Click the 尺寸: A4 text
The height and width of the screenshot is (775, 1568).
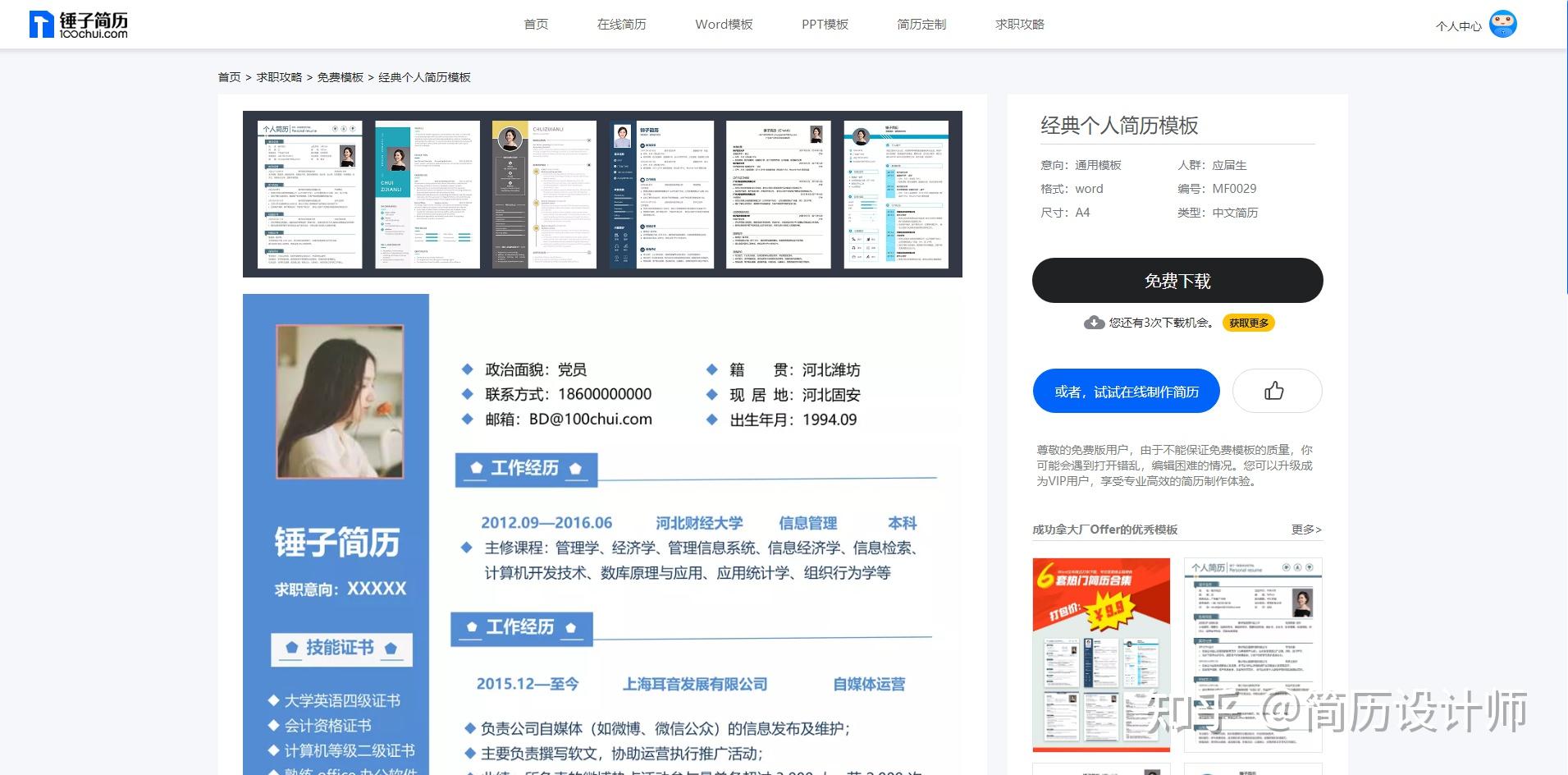click(x=1065, y=213)
